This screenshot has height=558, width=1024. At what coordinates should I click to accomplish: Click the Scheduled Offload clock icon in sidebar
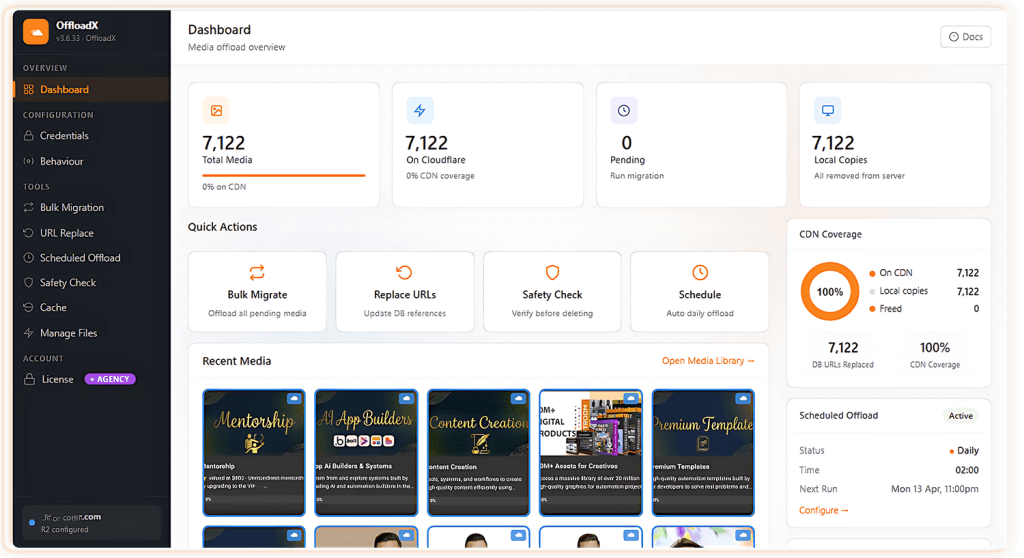pyautogui.click(x=29, y=258)
